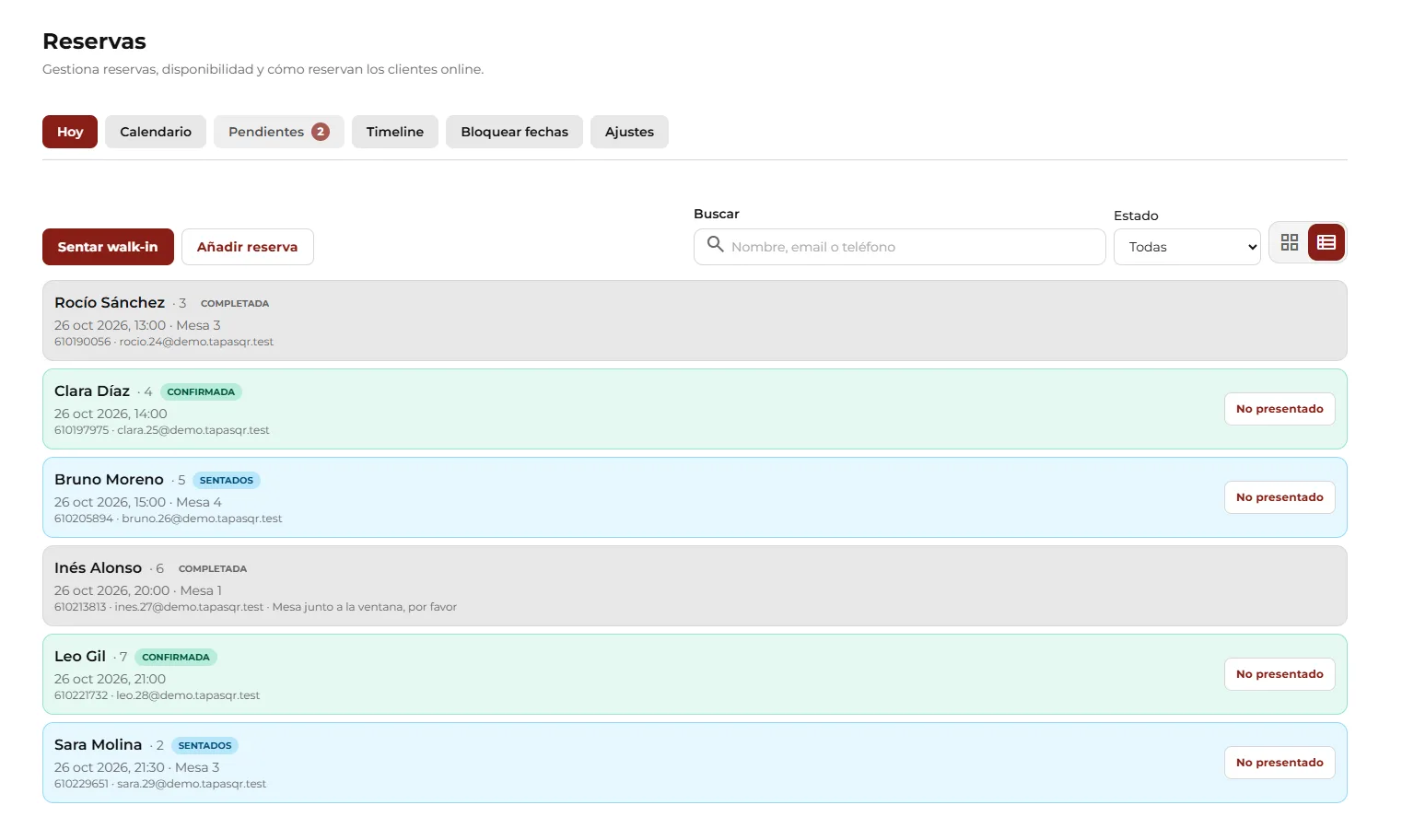Screen dimensions: 1402x840
Task: Click the search magnifier icon
Action: click(715, 244)
